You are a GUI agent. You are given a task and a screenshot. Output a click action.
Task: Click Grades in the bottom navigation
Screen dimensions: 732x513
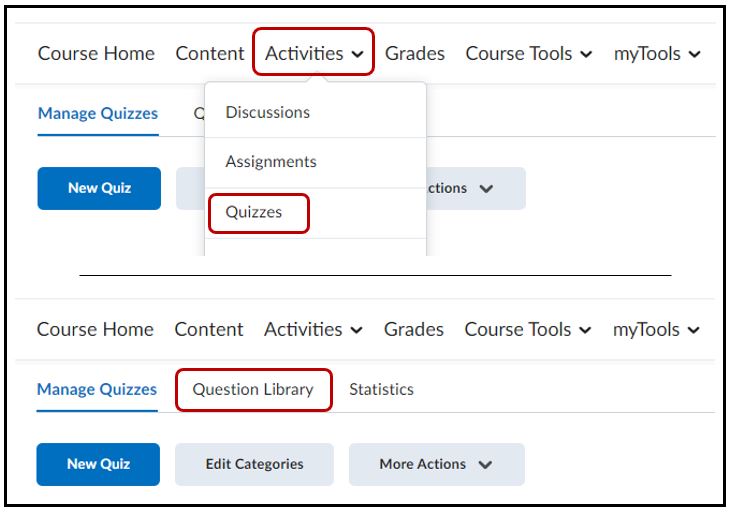pos(413,329)
